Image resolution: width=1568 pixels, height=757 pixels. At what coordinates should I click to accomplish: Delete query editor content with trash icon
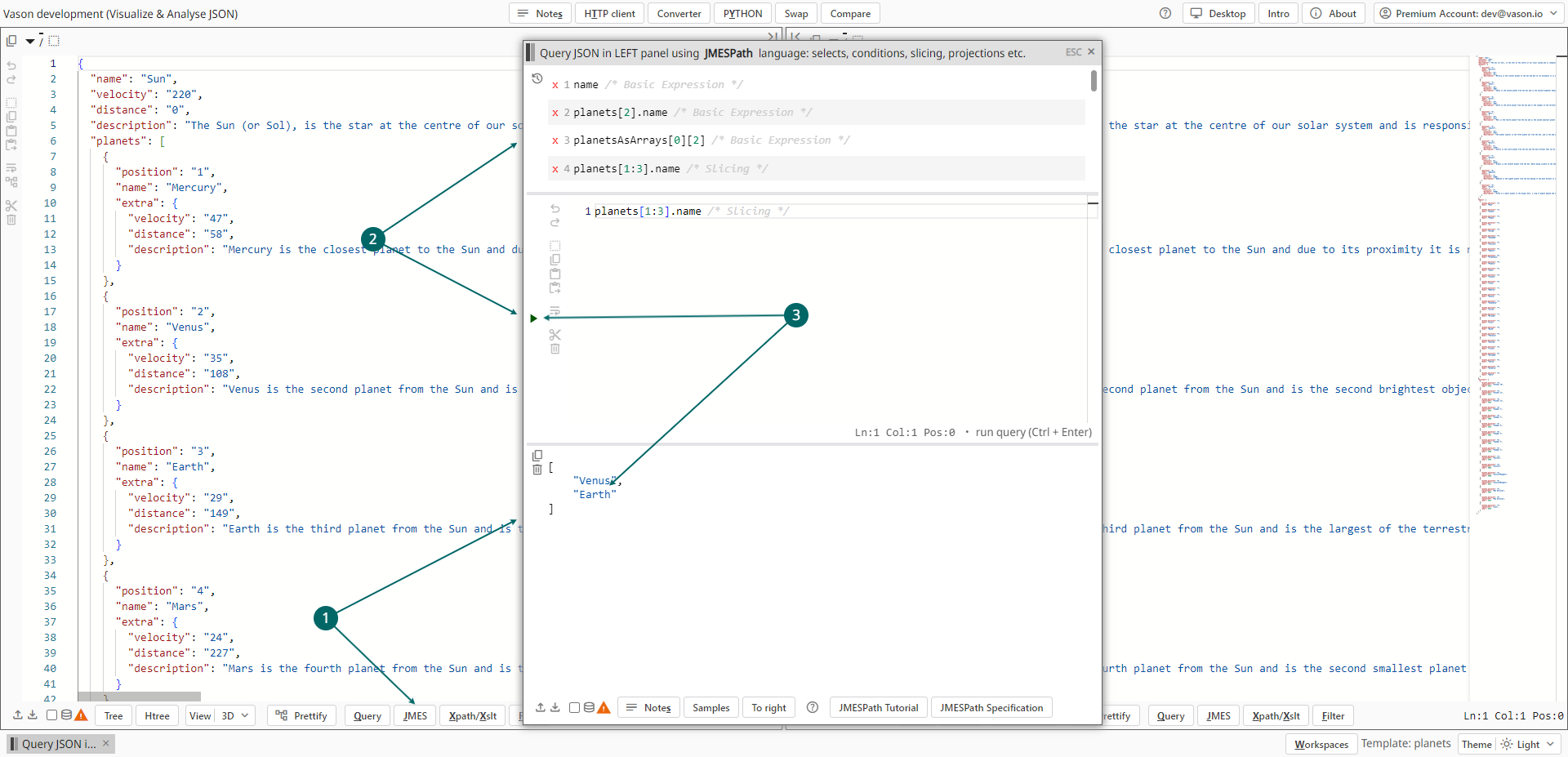click(555, 349)
